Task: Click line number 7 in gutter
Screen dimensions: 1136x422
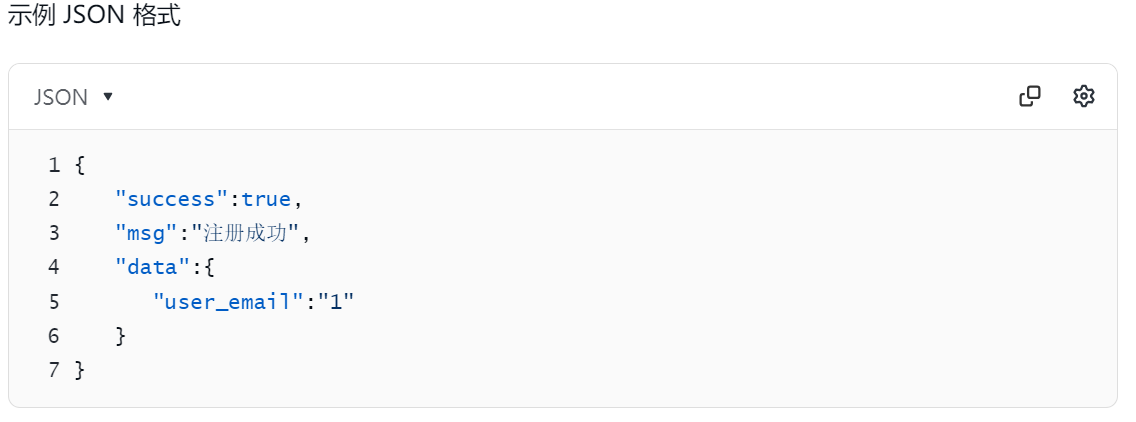Action: pos(54,370)
